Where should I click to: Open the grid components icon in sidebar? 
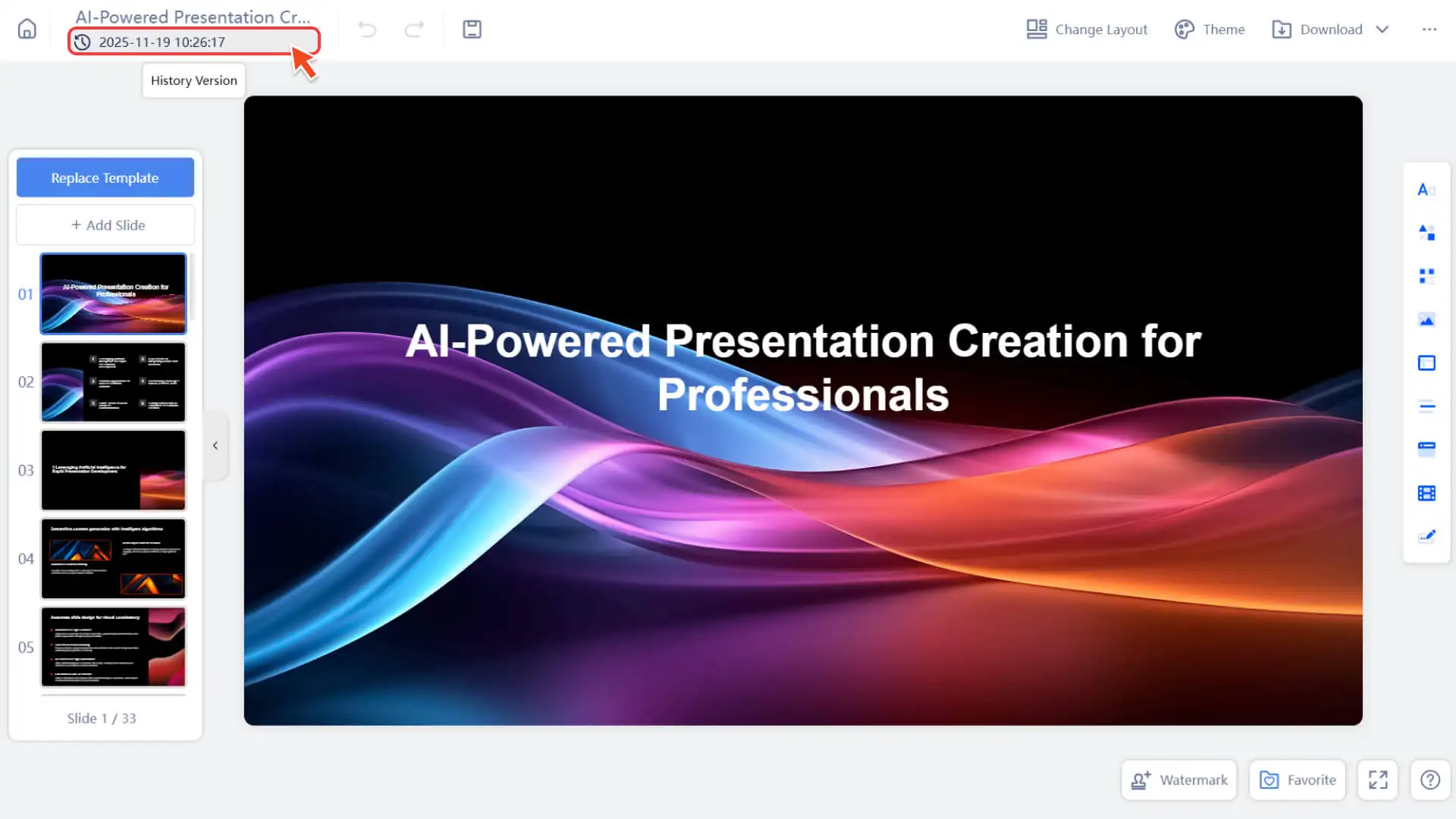[x=1426, y=276]
